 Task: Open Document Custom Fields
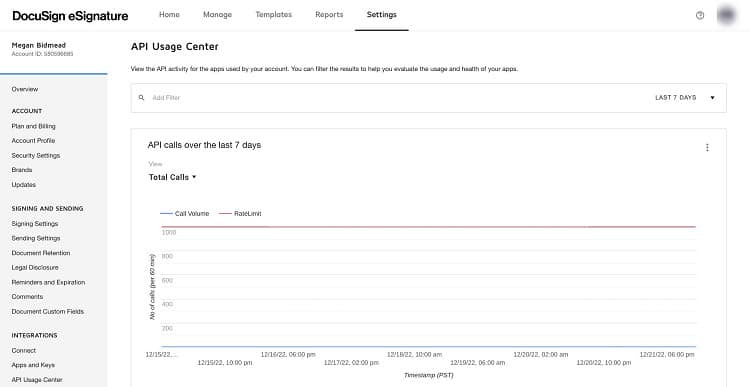48,311
